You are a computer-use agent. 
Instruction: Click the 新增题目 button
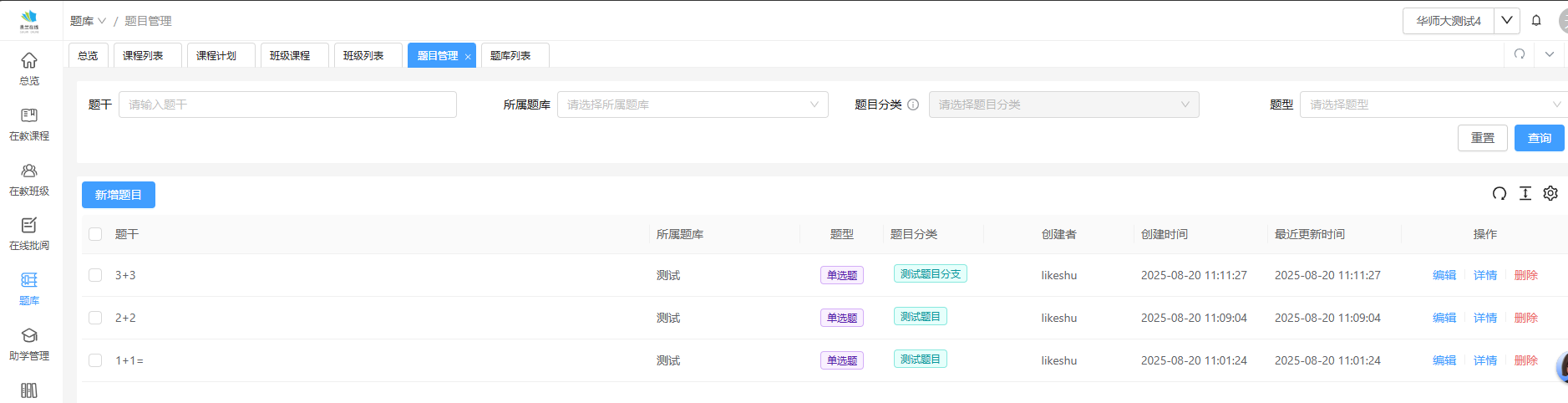[x=119, y=195]
